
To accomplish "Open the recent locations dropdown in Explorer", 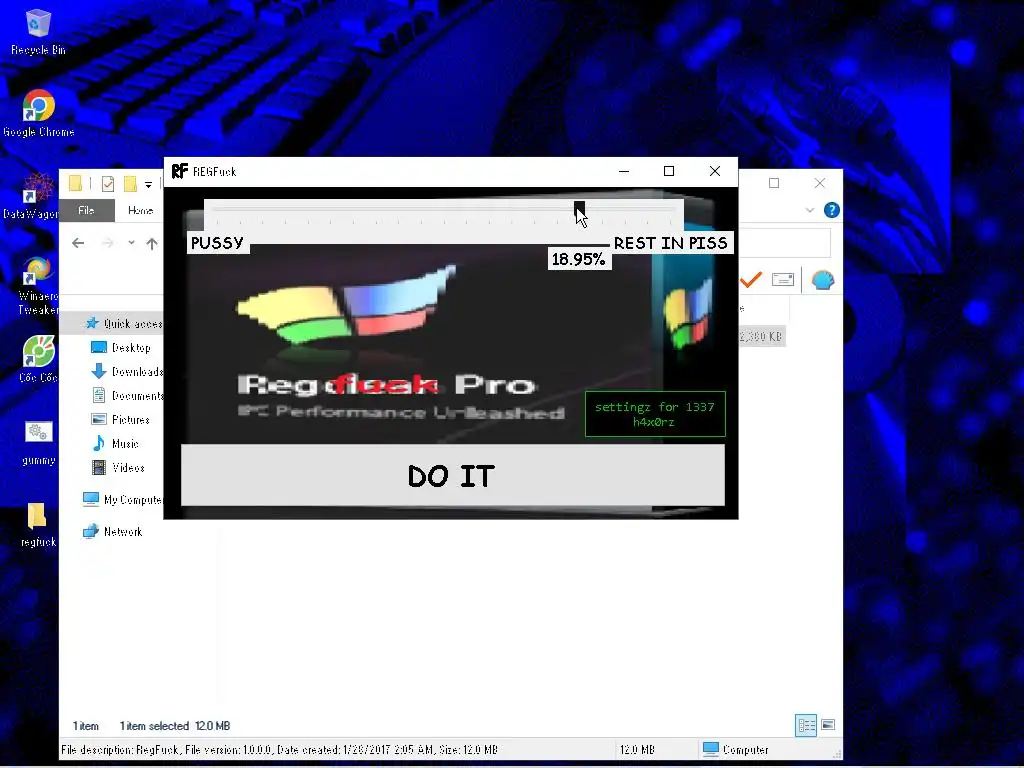I will click(x=131, y=243).
